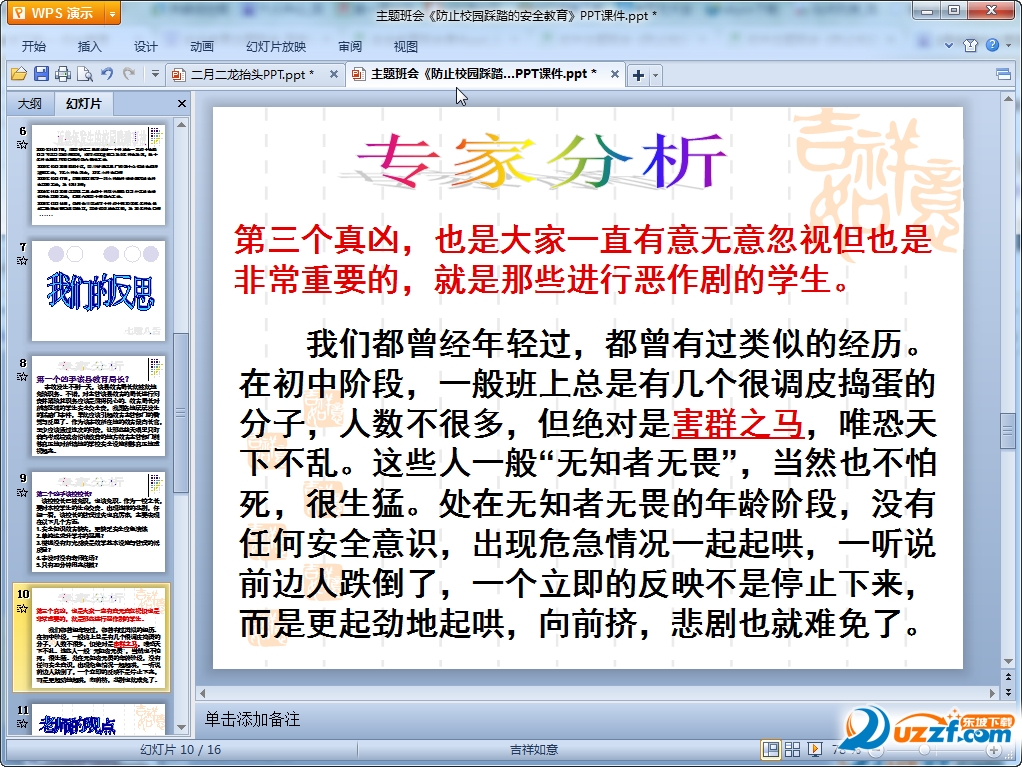This screenshot has width=1022, height=767.
Task: Select slide 11 老师的观点 thumbnail
Action: click(x=98, y=719)
